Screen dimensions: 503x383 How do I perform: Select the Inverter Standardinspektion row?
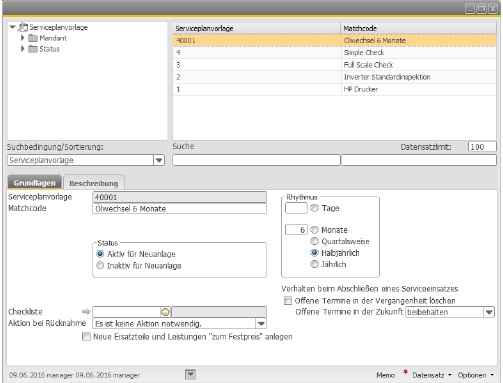click(x=334, y=77)
